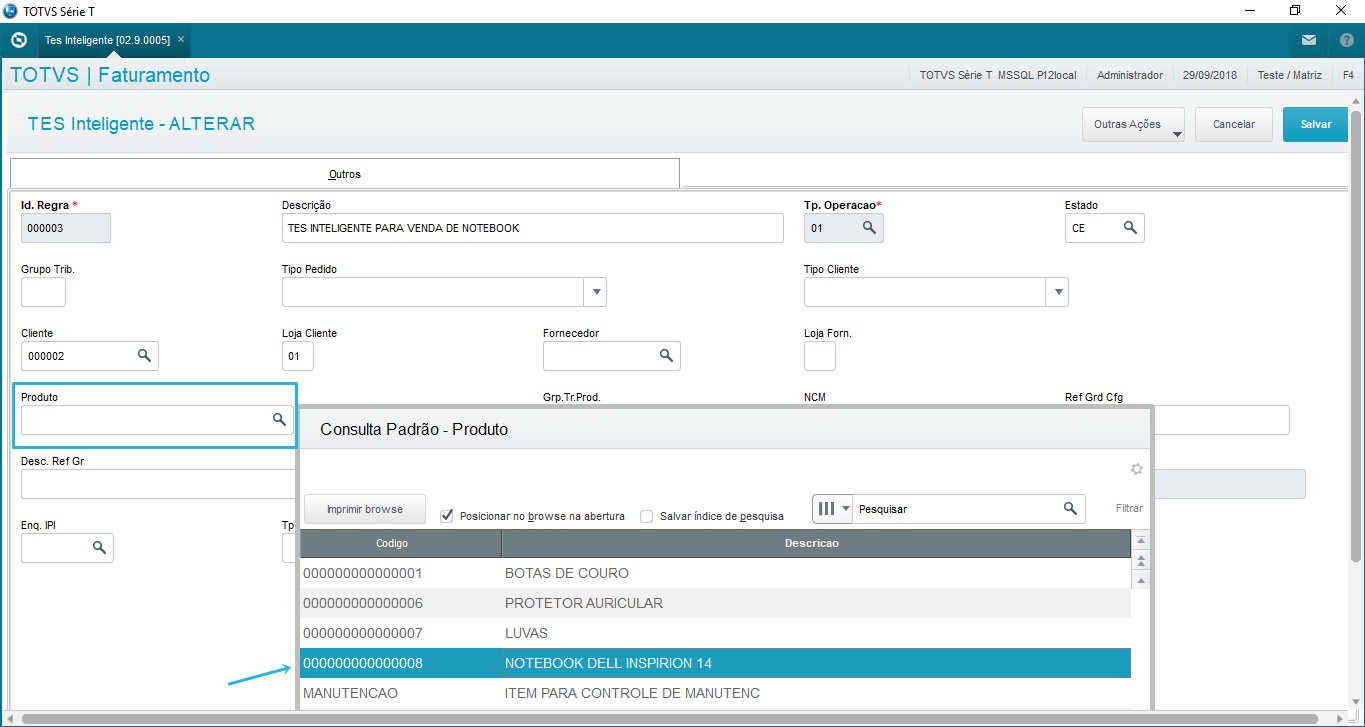
Task: Click the date 29/09/2018
Action: (1209, 75)
